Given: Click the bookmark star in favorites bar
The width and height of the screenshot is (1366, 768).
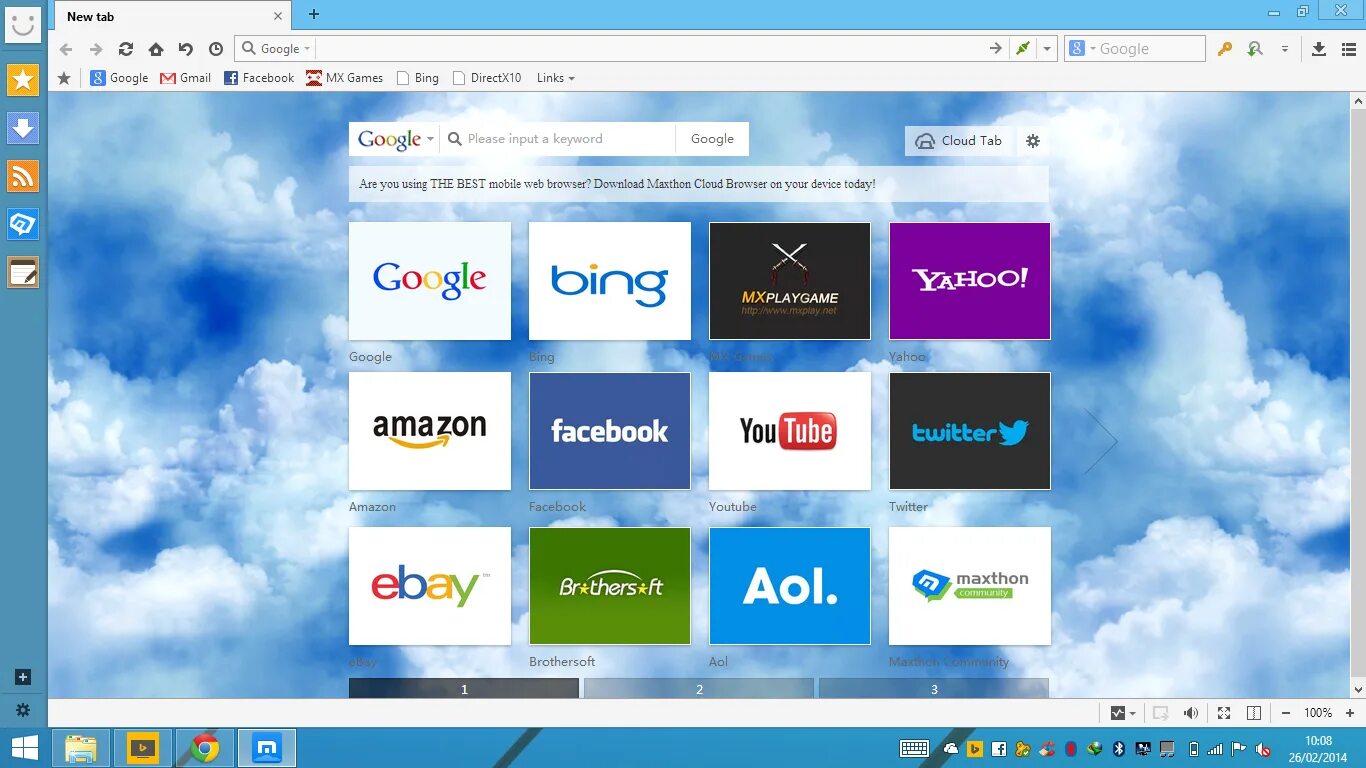Looking at the screenshot, I should [x=65, y=78].
